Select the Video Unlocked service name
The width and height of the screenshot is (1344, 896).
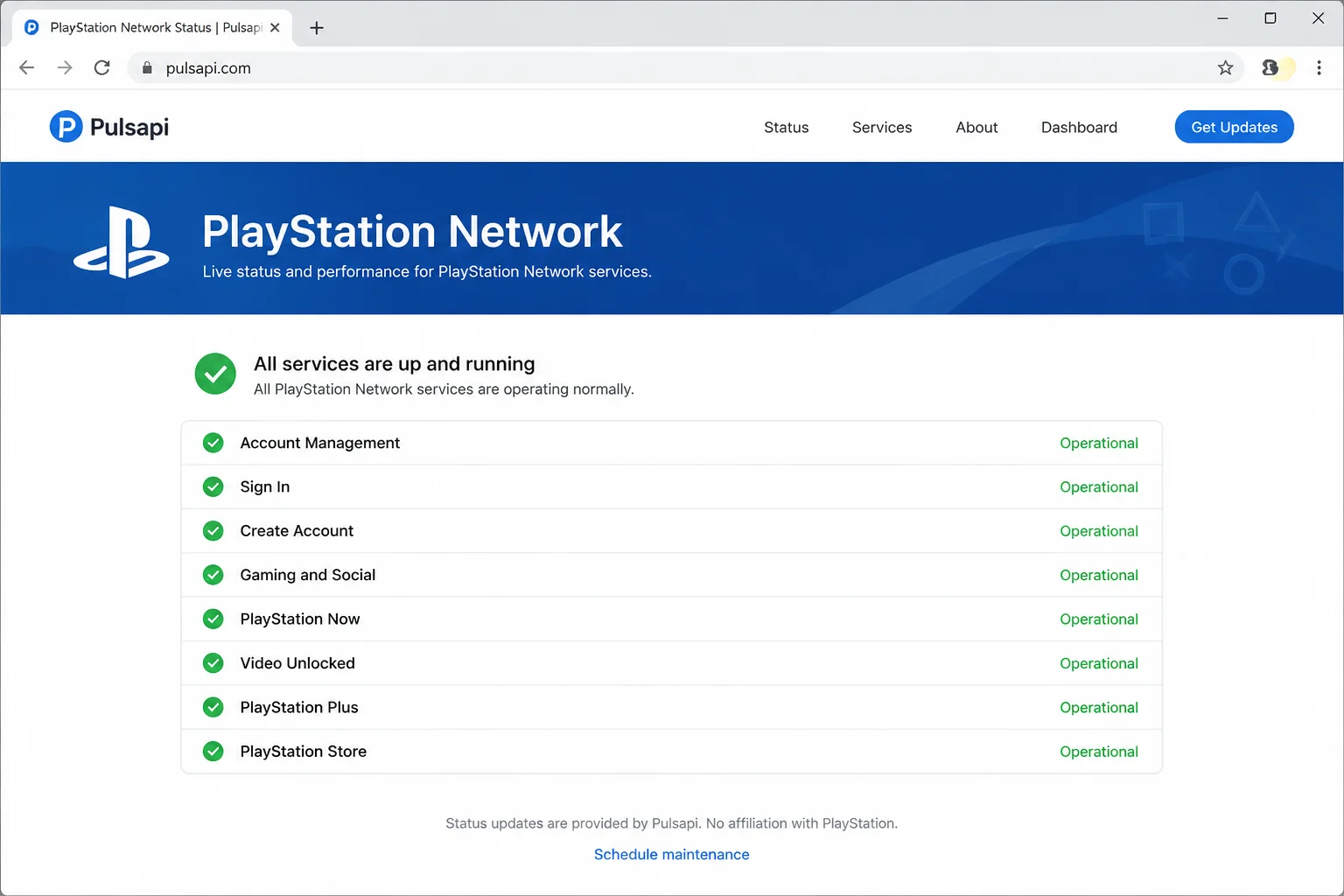(297, 663)
